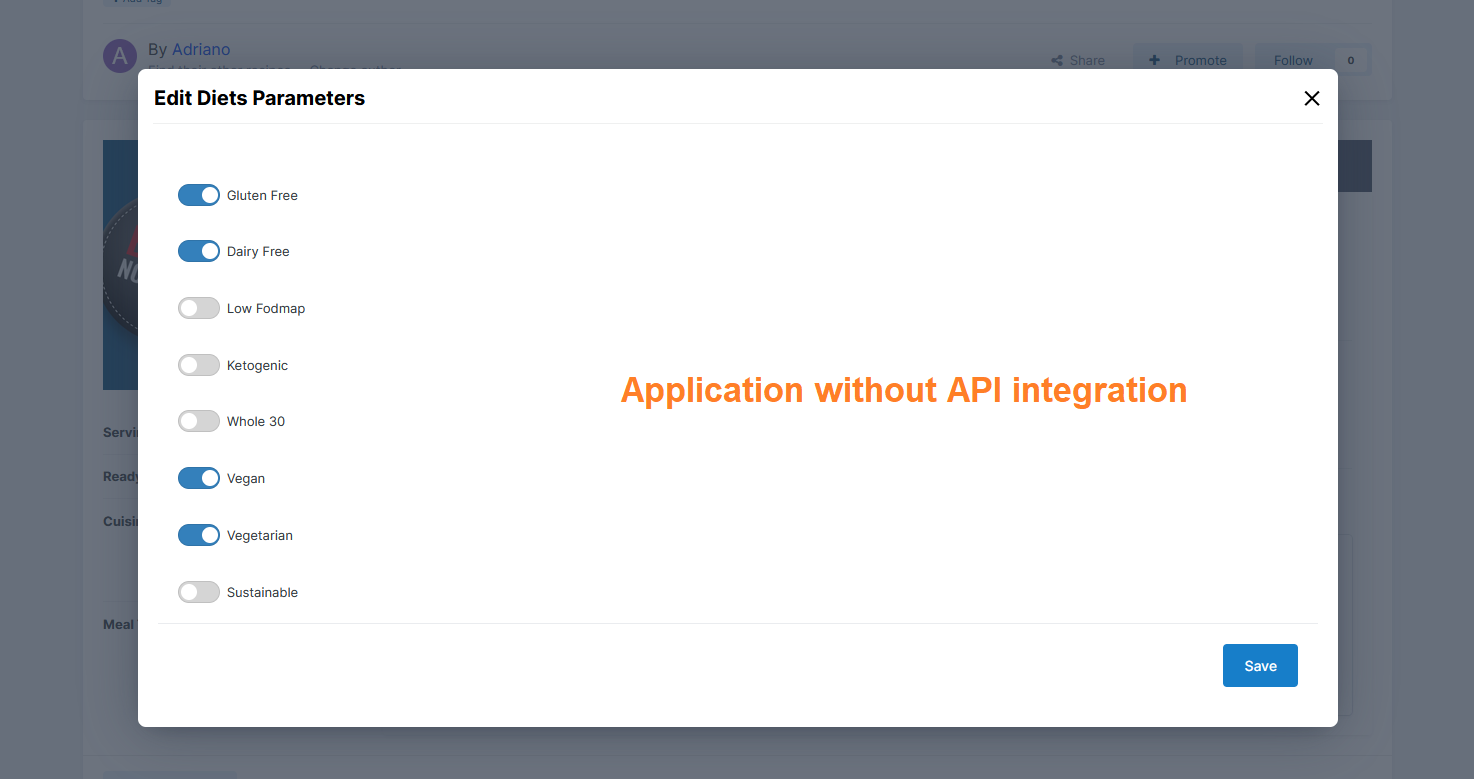Turn off the Gluten Free toggle

coord(198,195)
